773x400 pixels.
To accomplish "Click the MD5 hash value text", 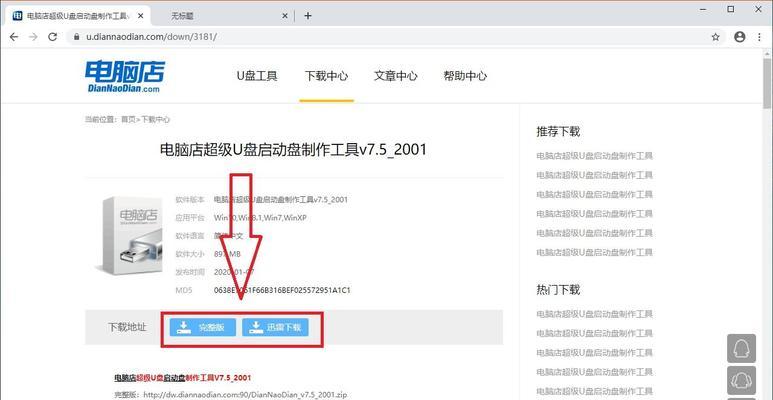I will coord(282,290).
